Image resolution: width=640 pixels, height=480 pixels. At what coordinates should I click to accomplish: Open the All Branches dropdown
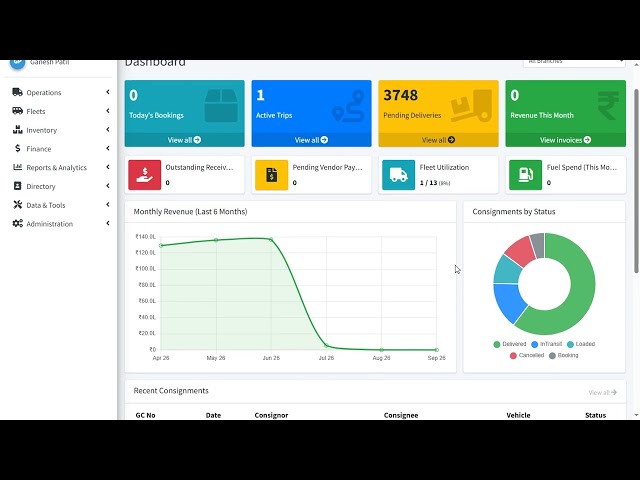coord(574,63)
